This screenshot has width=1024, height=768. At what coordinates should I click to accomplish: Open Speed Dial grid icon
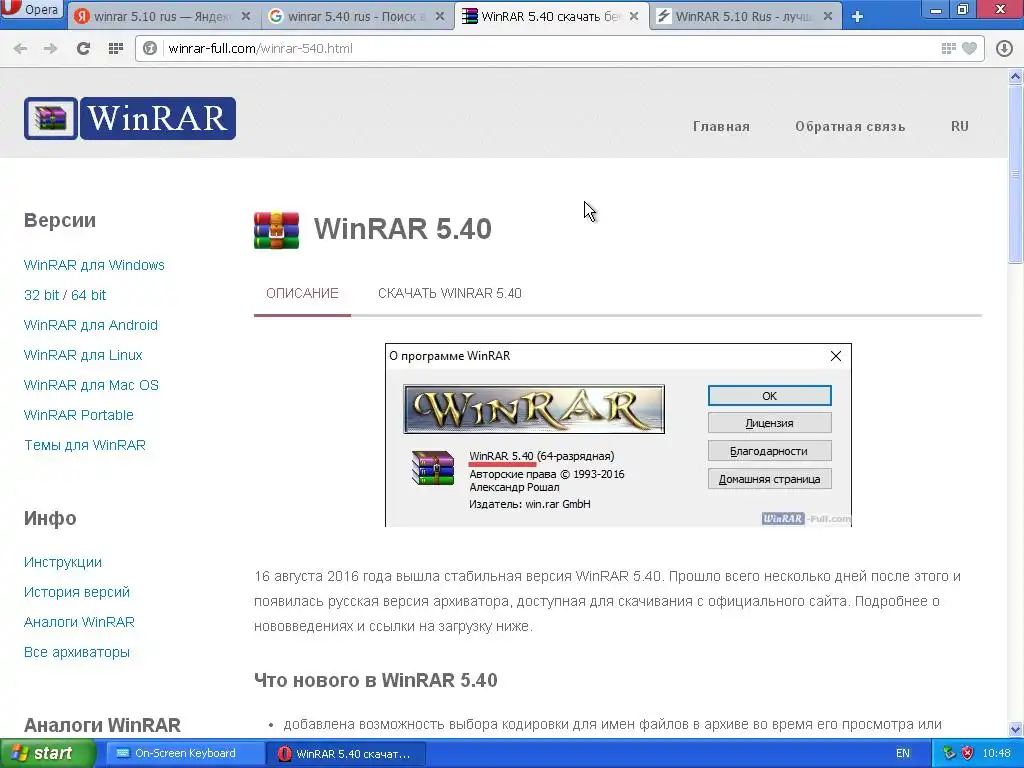116,48
